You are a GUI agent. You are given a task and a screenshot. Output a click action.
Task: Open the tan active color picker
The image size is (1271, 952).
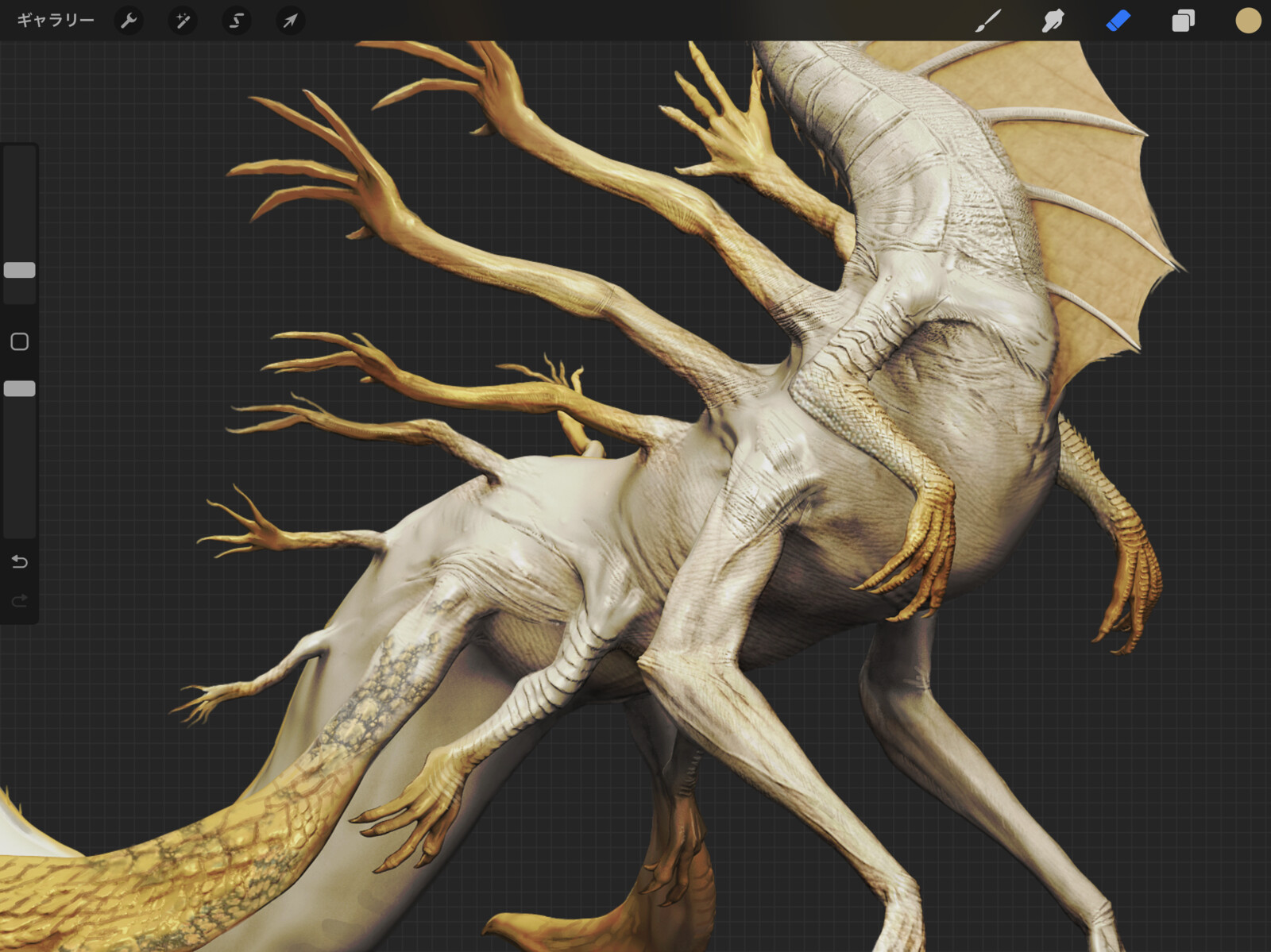(x=1248, y=21)
